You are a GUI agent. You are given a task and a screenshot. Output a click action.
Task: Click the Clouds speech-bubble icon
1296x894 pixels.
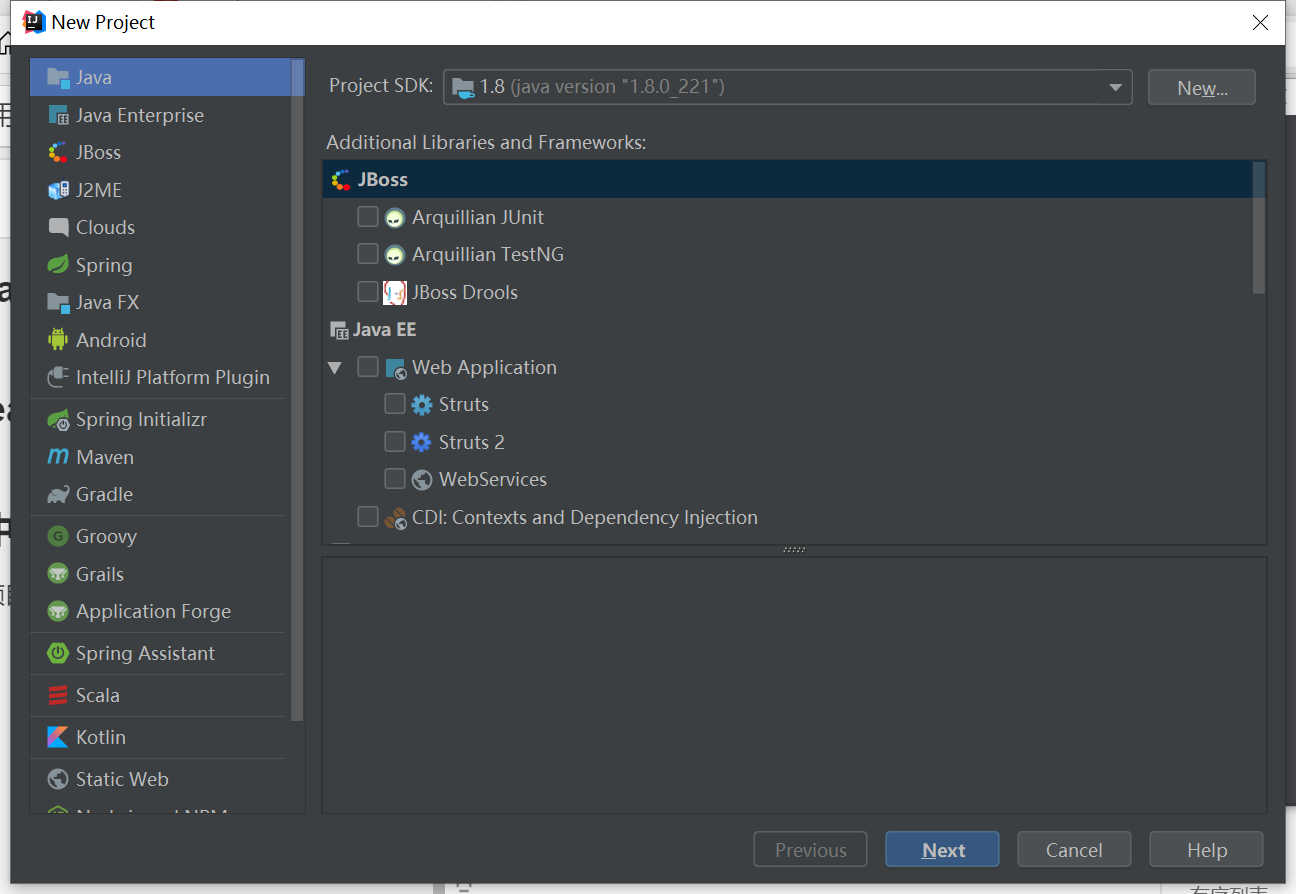[x=58, y=227]
